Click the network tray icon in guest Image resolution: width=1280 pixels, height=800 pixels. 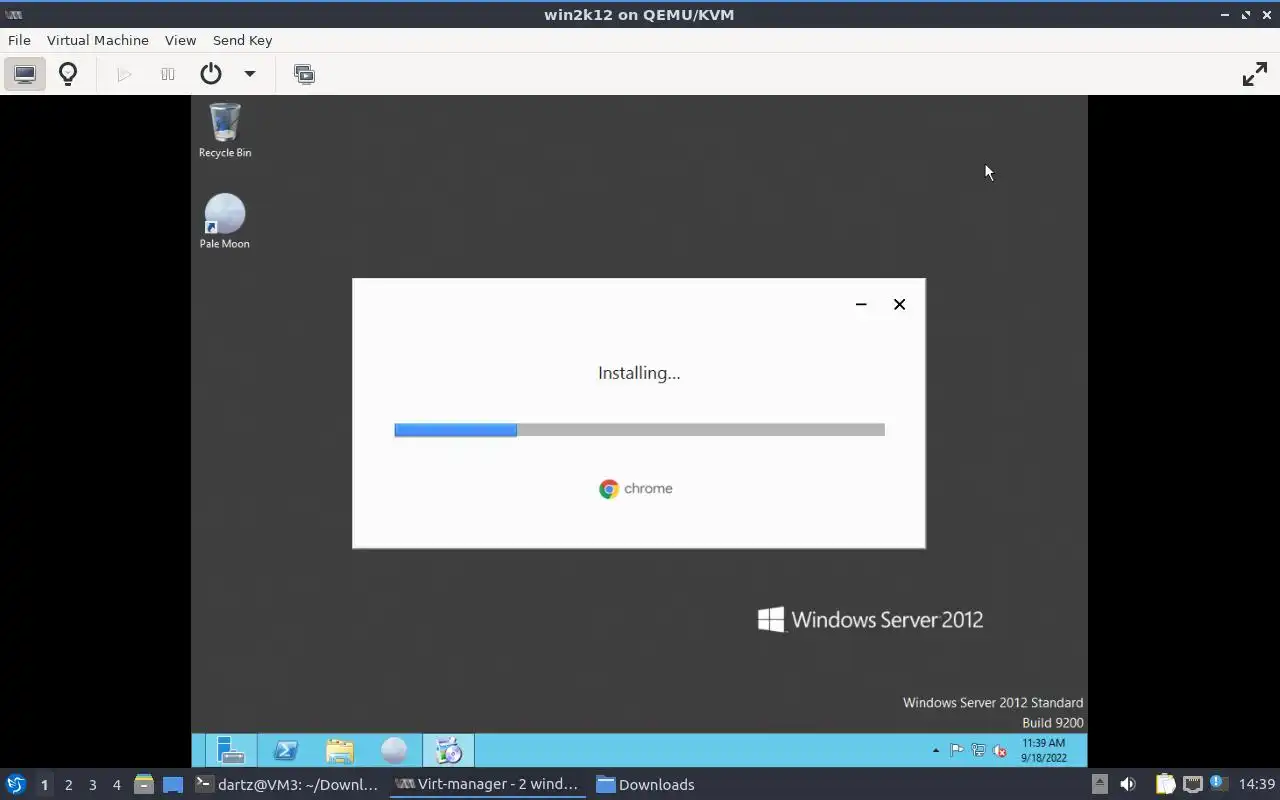[x=978, y=750]
